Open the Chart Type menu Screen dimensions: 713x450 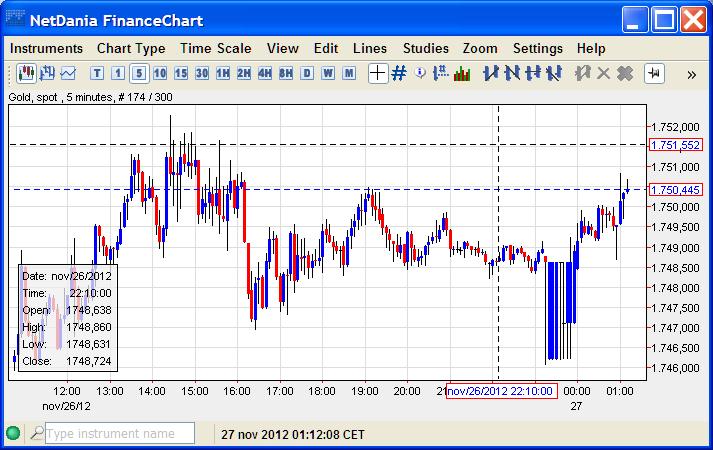point(131,49)
